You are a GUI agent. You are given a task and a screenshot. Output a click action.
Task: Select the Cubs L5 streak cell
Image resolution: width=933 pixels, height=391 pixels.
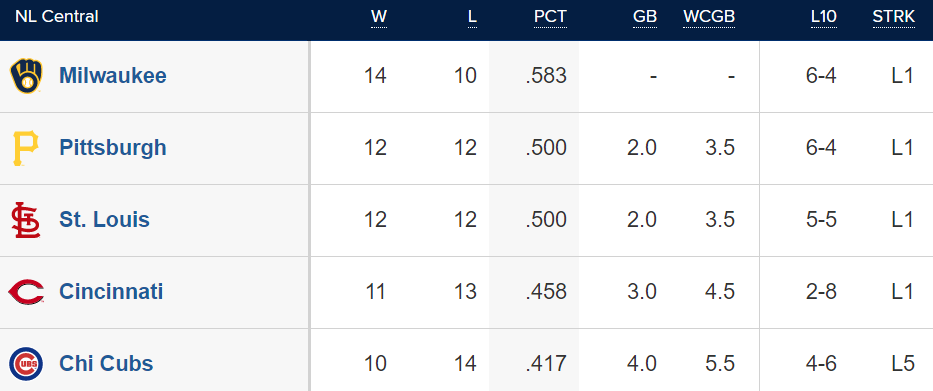click(903, 364)
